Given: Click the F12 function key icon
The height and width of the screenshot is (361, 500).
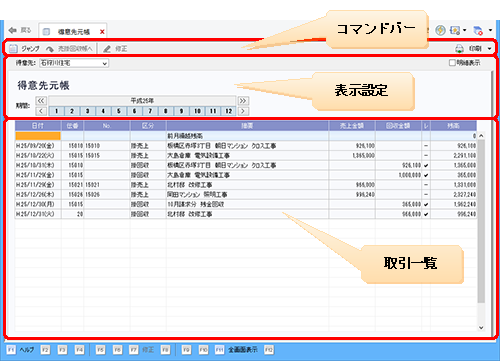Looking at the screenshot, I should (x=269, y=350).
